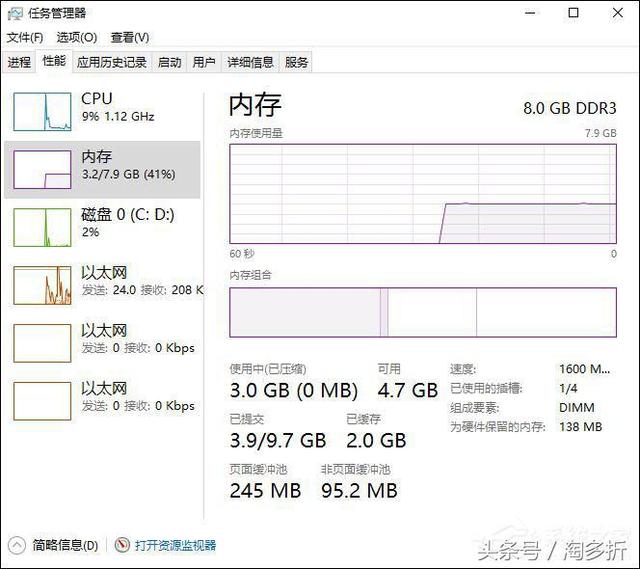640x569 pixels.
Task: Open the 选项(O) menu
Action: tap(77, 38)
